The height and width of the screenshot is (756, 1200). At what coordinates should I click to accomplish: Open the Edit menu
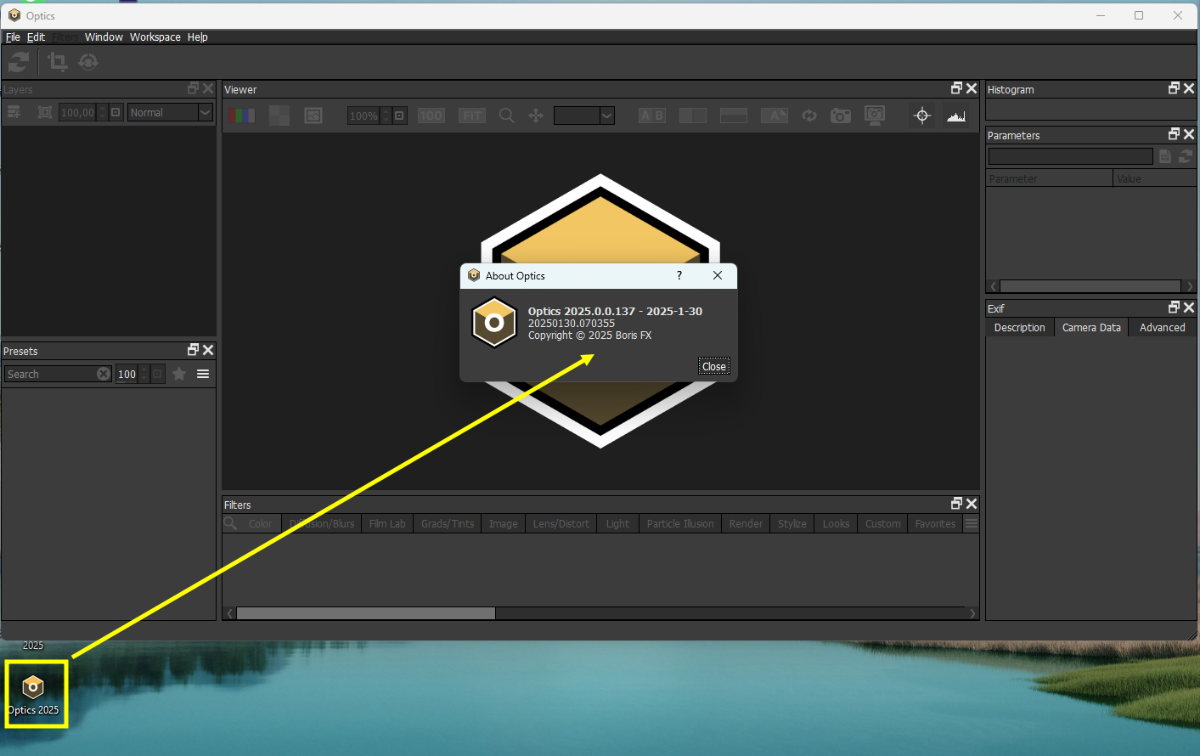[x=36, y=37]
